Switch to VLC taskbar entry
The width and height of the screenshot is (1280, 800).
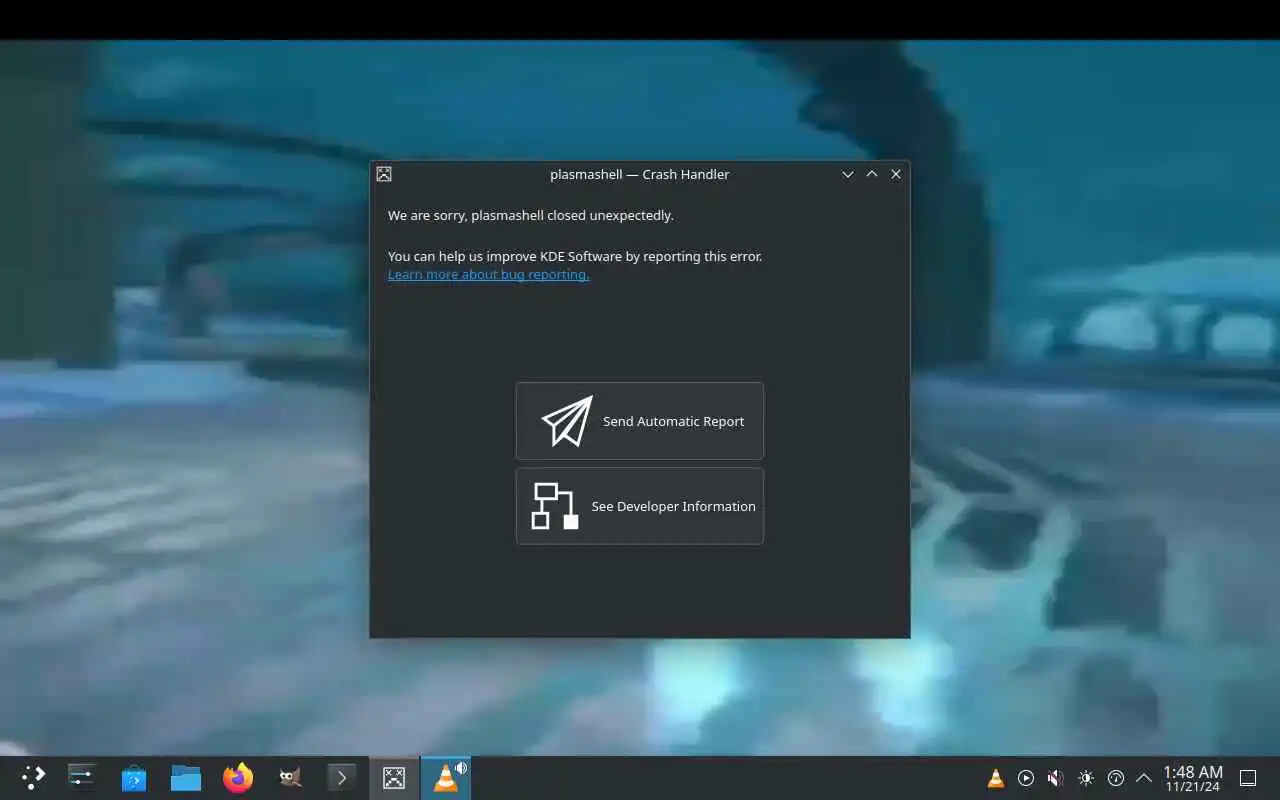coord(446,778)
